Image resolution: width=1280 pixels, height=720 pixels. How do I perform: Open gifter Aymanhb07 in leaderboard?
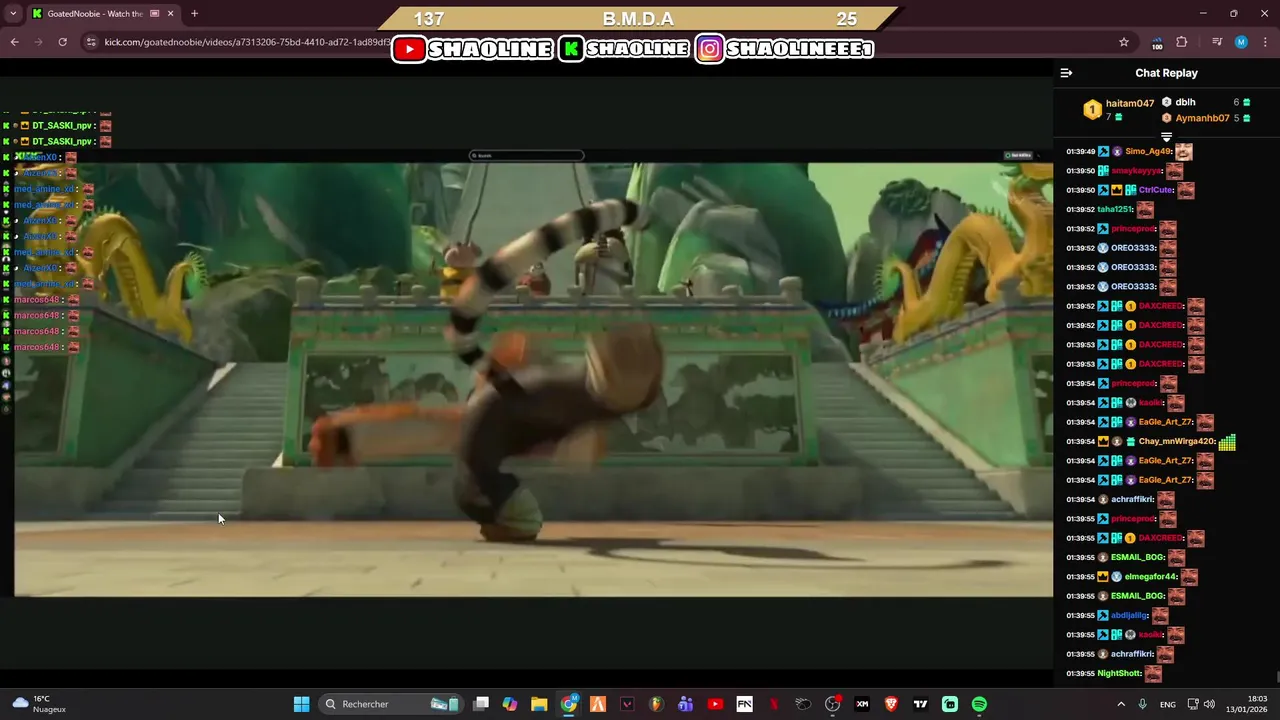click(x=1202, y=118)
